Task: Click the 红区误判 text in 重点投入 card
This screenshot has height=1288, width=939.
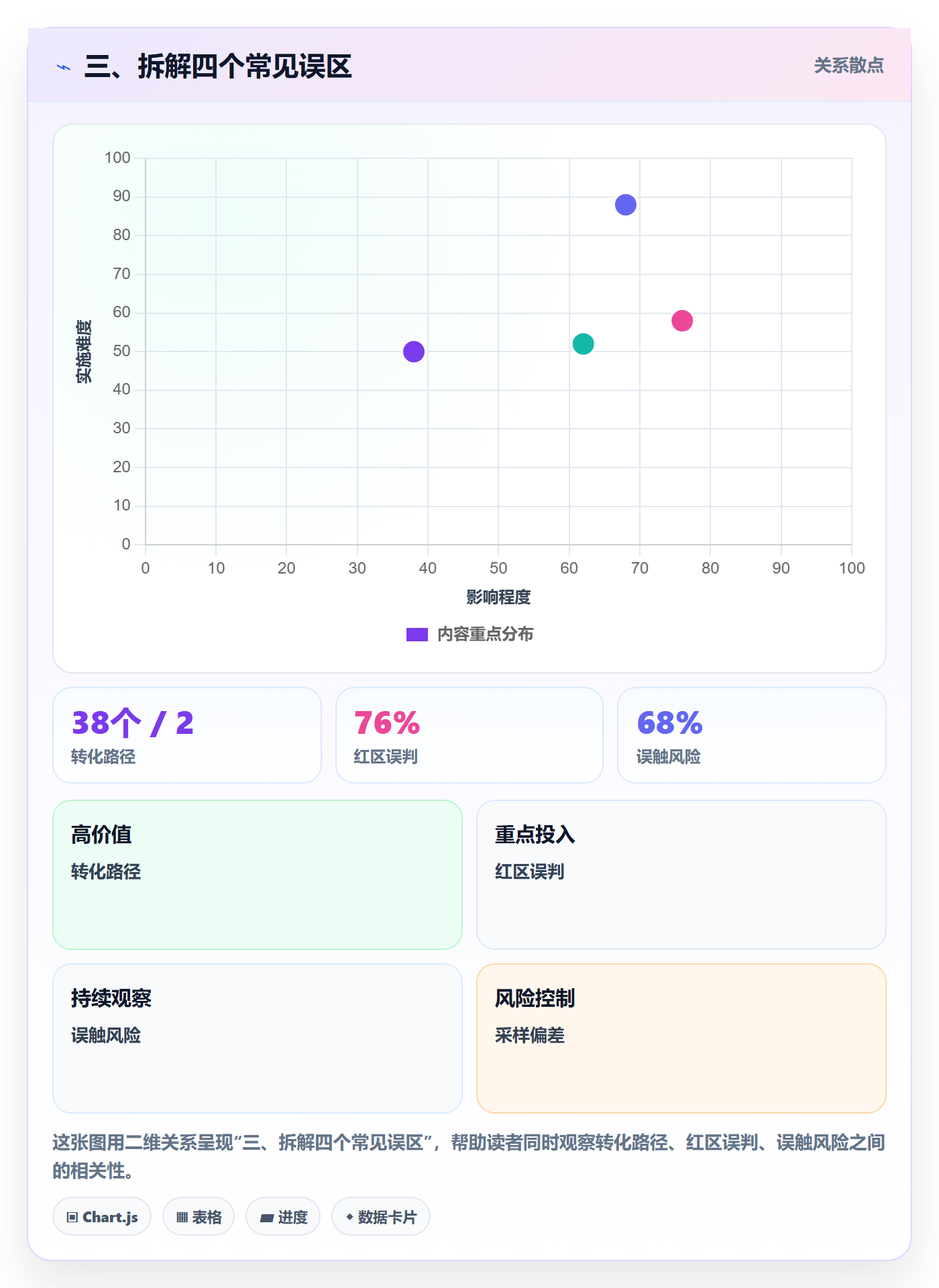Action: (x=530, y=872)
